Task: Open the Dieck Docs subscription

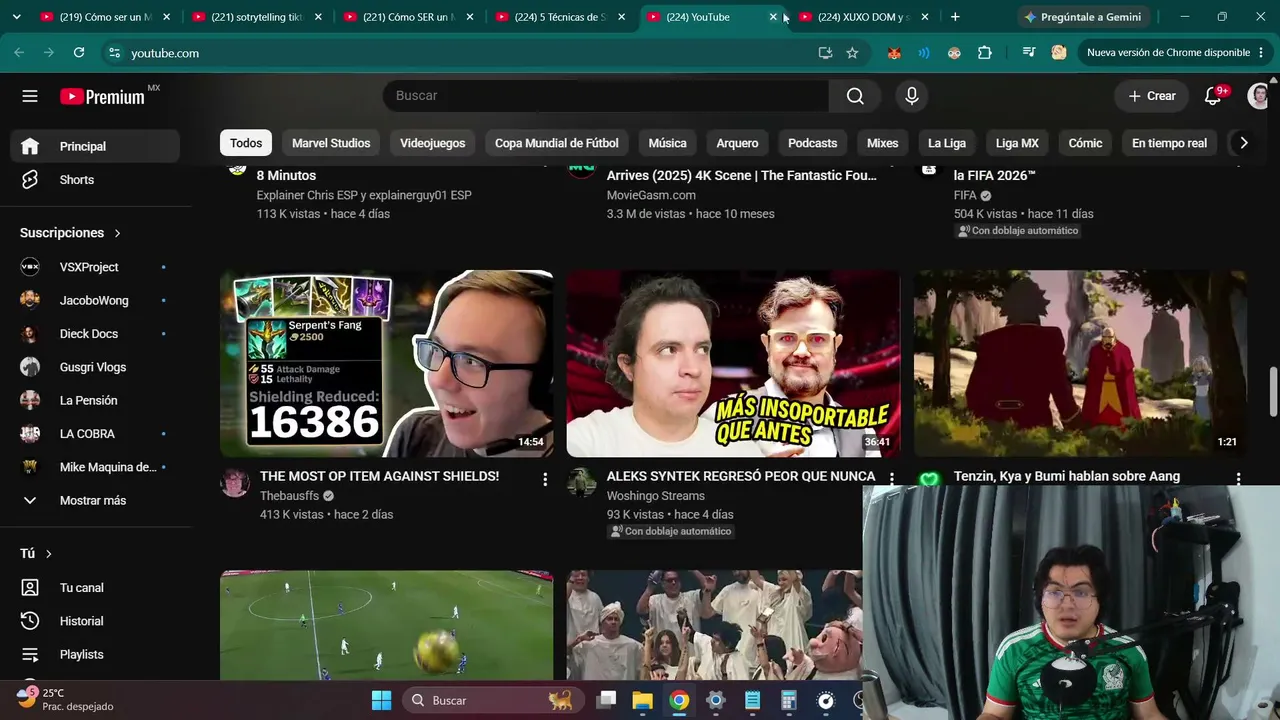Action: (96, 334)
